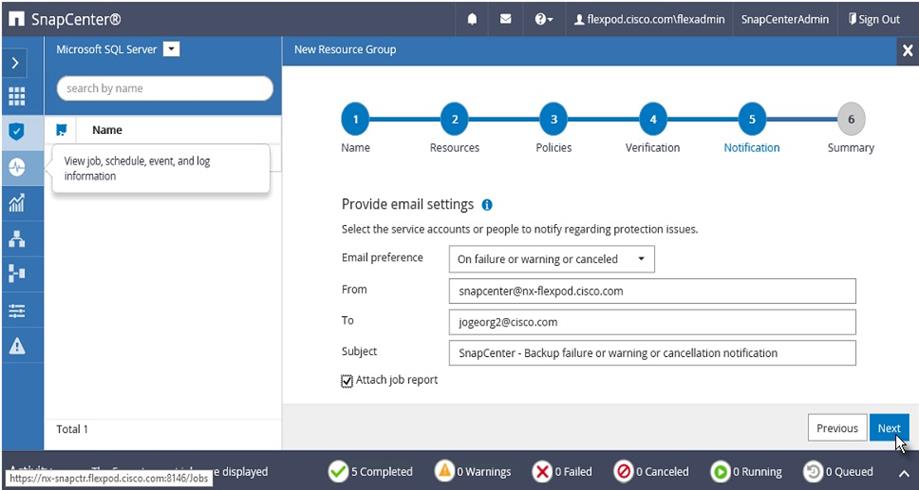Click the envelope mail icon

(x=505, y=19)
